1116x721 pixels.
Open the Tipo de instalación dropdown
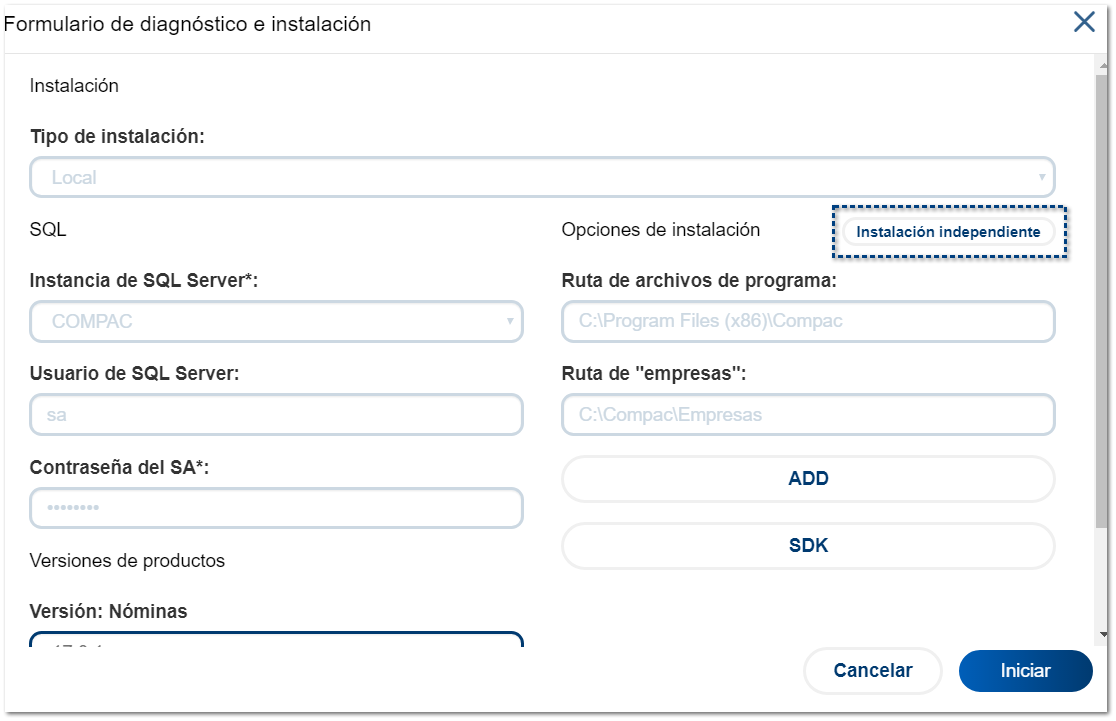pyautogui.click(x=542, y=178)
